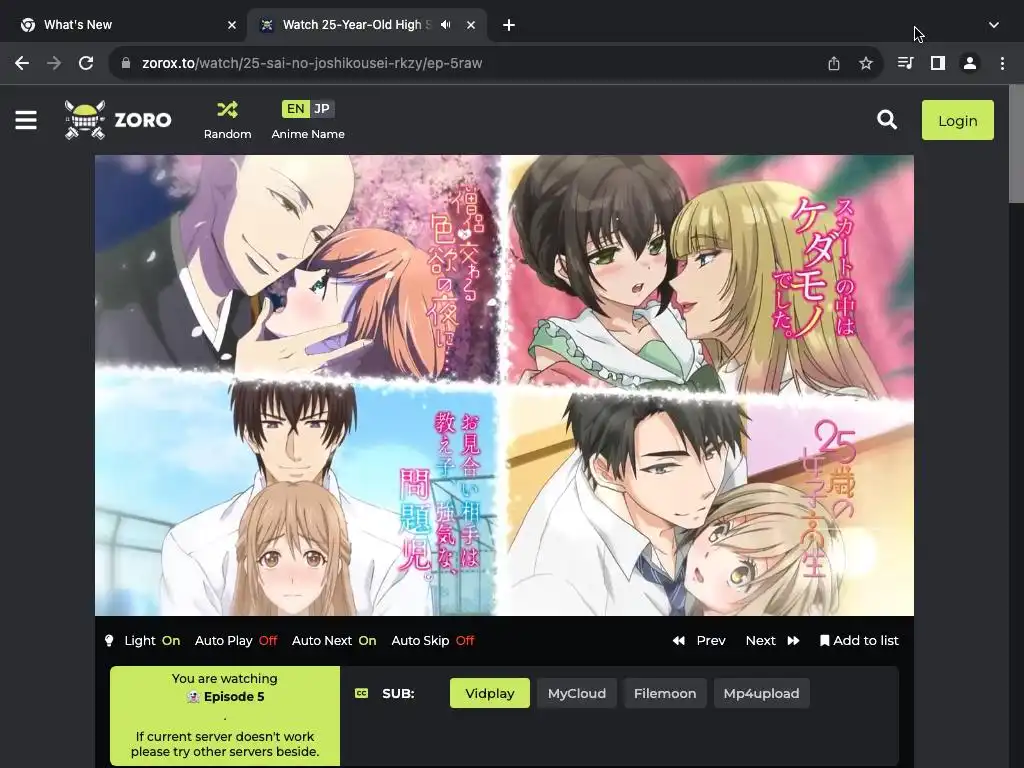1024x768 pixels.
Task: Open a new browser tab
Action: click(509, 25)
